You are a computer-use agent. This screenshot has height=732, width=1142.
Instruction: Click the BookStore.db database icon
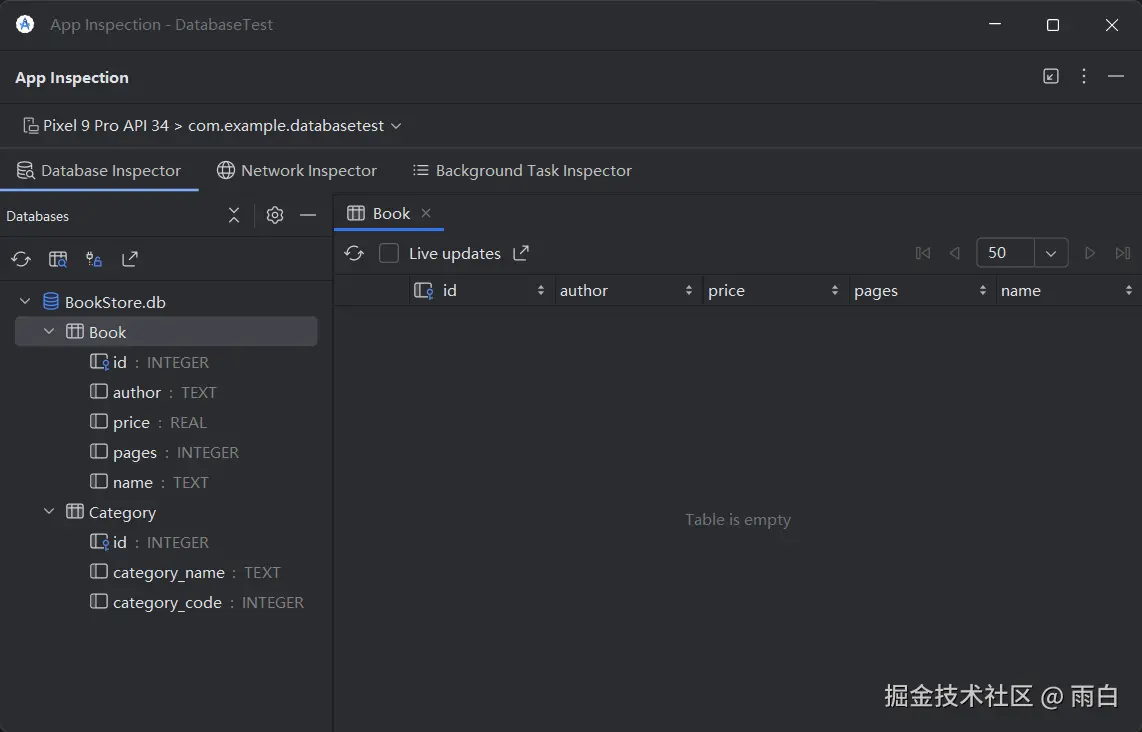coord(51,302)
